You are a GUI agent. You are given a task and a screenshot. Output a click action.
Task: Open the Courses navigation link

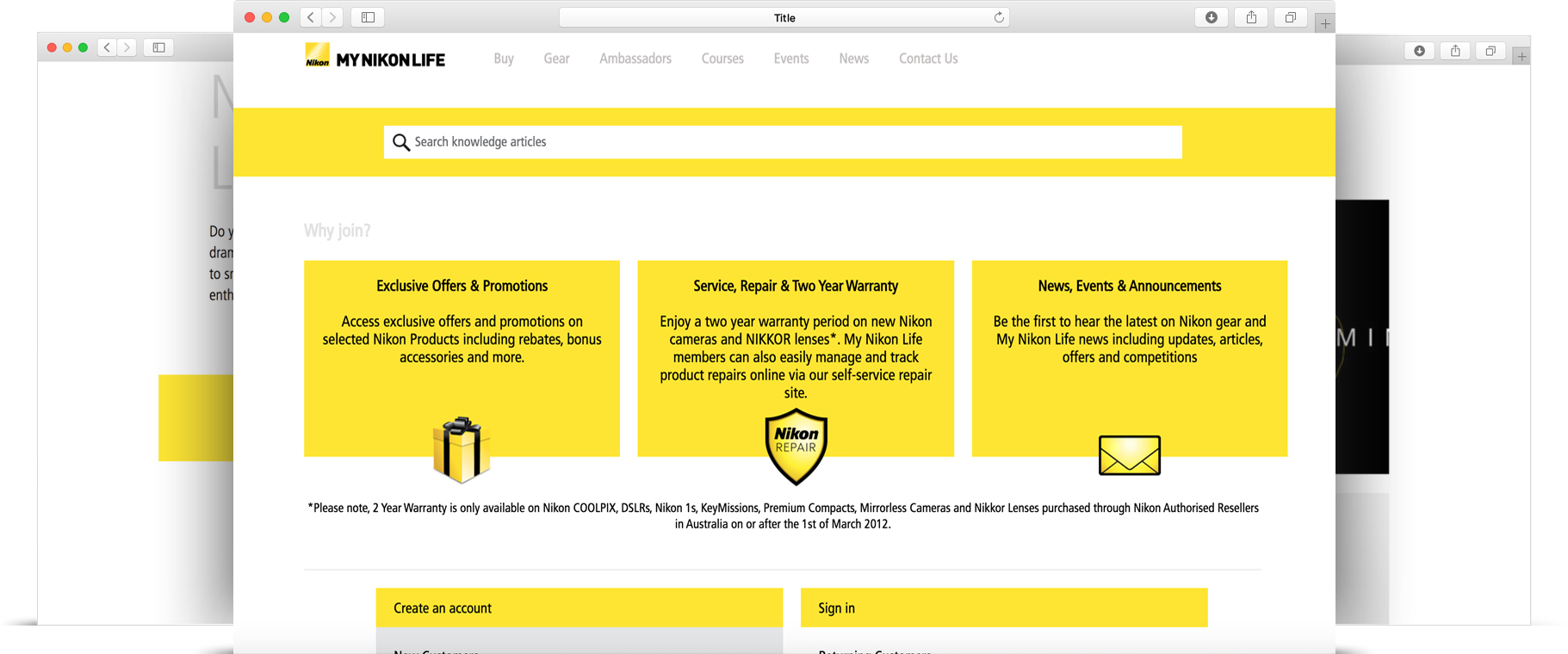tap(722, 59)
